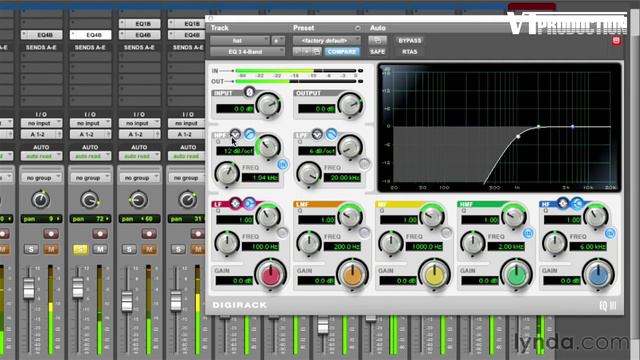Click the RTAS format button
The height and width of the screenshot is (360, 640).
[409, 52]
